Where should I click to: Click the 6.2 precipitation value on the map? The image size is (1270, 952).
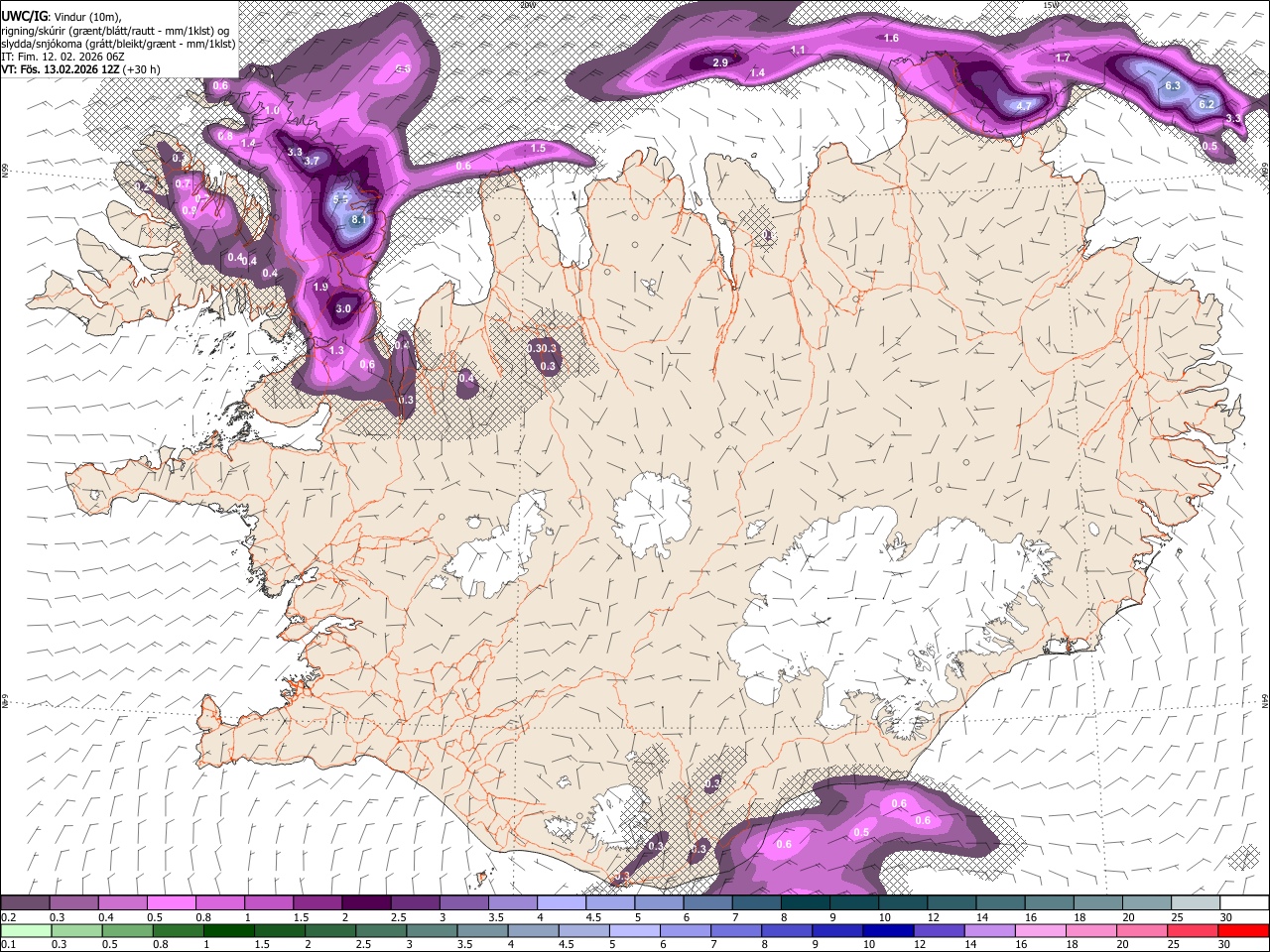[x=1206, y=104]
